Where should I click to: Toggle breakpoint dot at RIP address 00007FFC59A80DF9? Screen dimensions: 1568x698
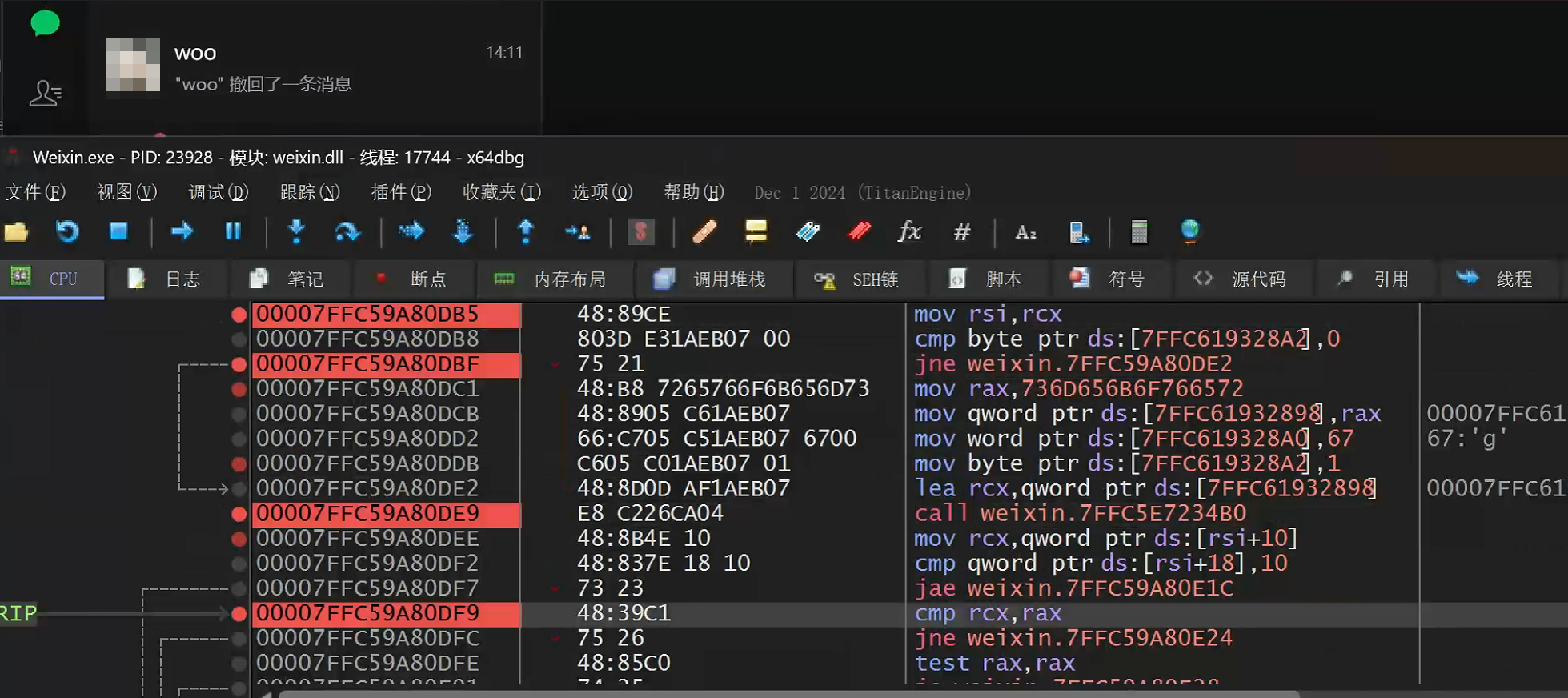click(239, 614)
